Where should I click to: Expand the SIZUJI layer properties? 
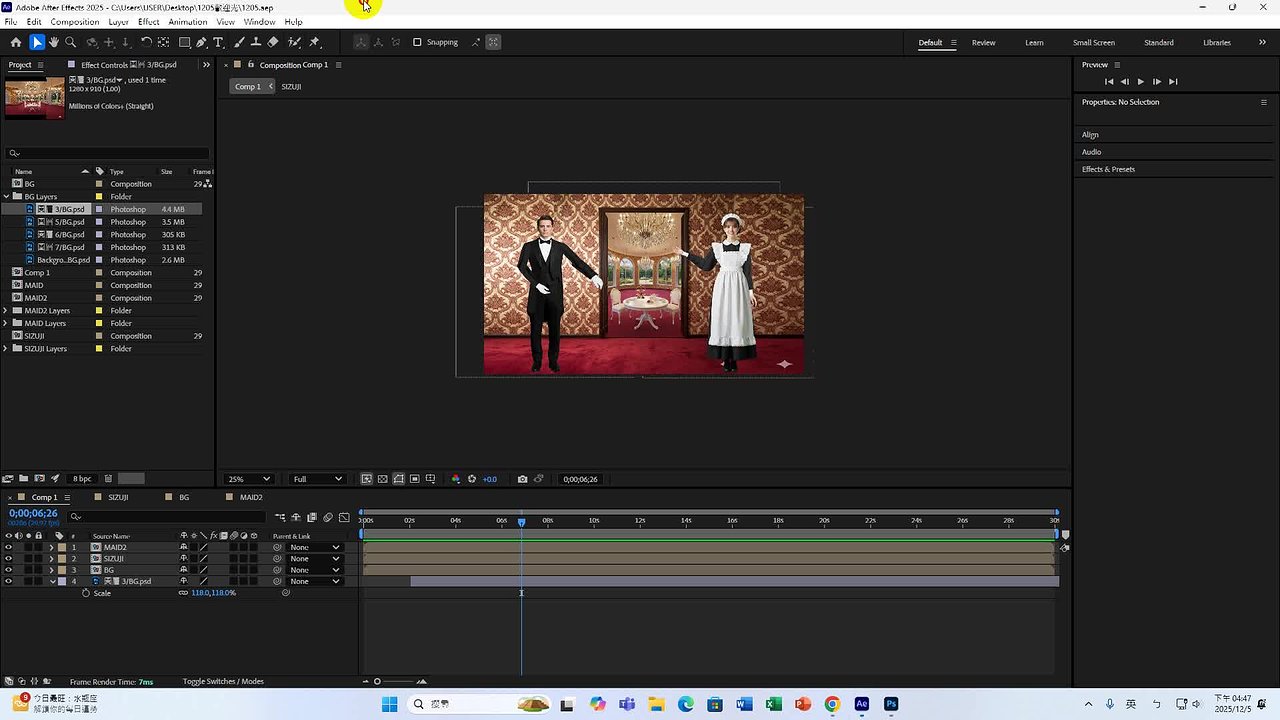tap(52, 559)
